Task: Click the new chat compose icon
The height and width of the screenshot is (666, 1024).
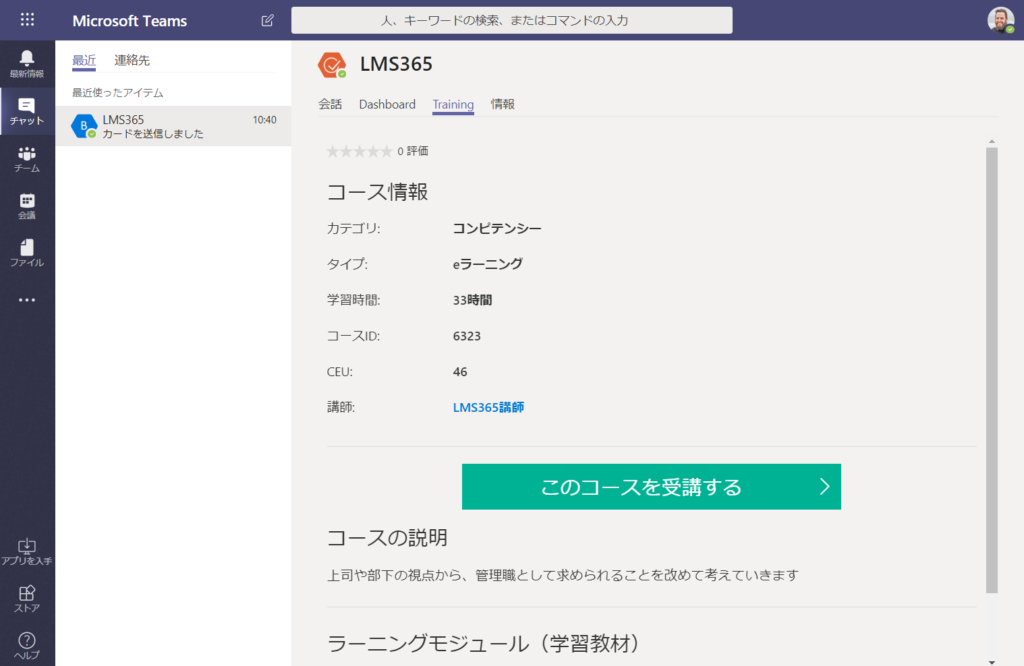Action: [x=267, y=20]
